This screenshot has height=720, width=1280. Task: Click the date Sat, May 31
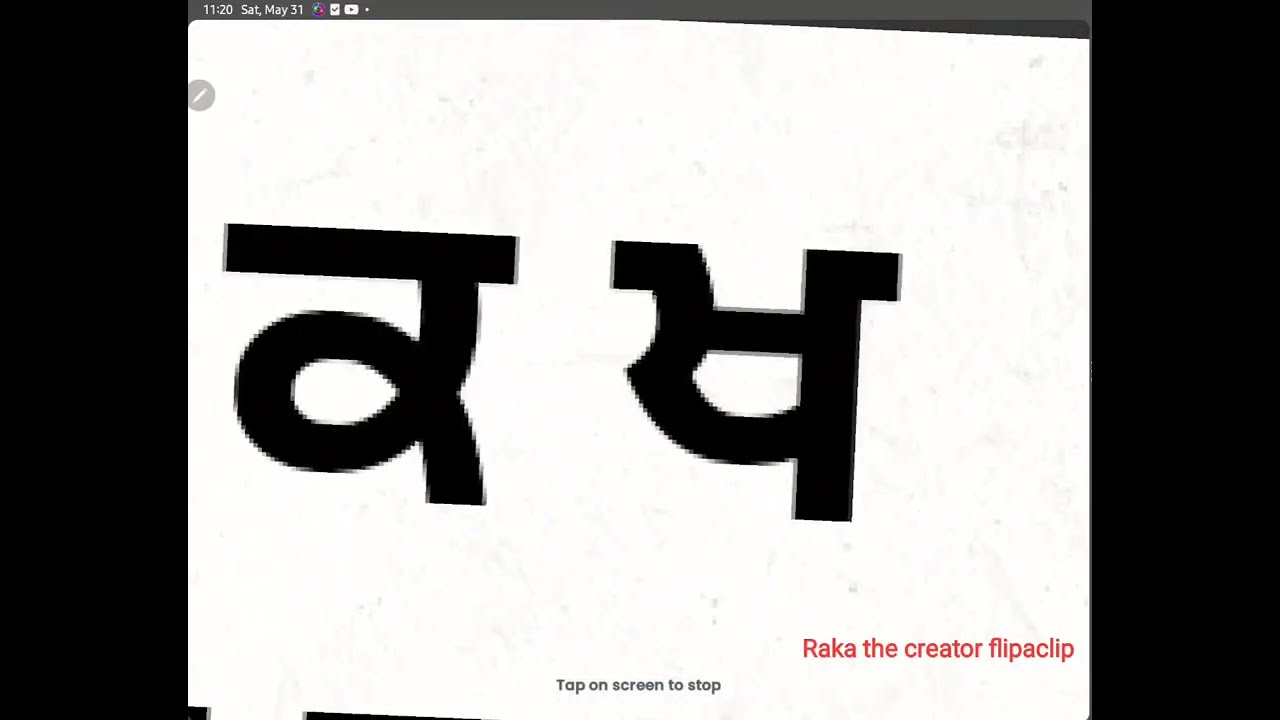(272, 10)
